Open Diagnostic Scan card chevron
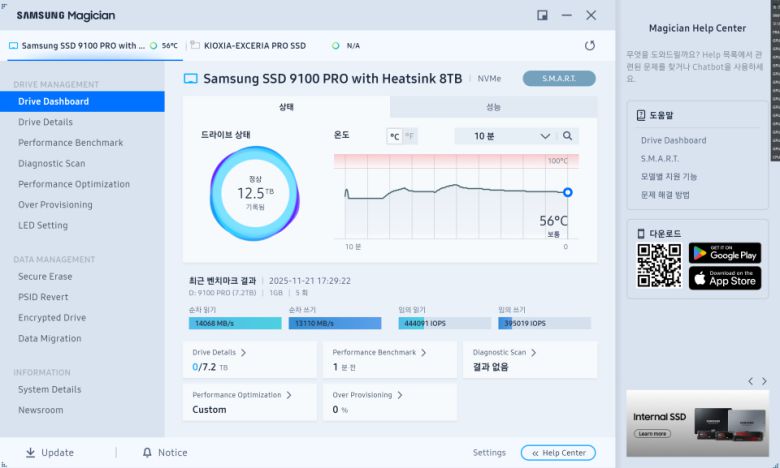The height and width of the screenshot is (468, 780). coord(533,353)
